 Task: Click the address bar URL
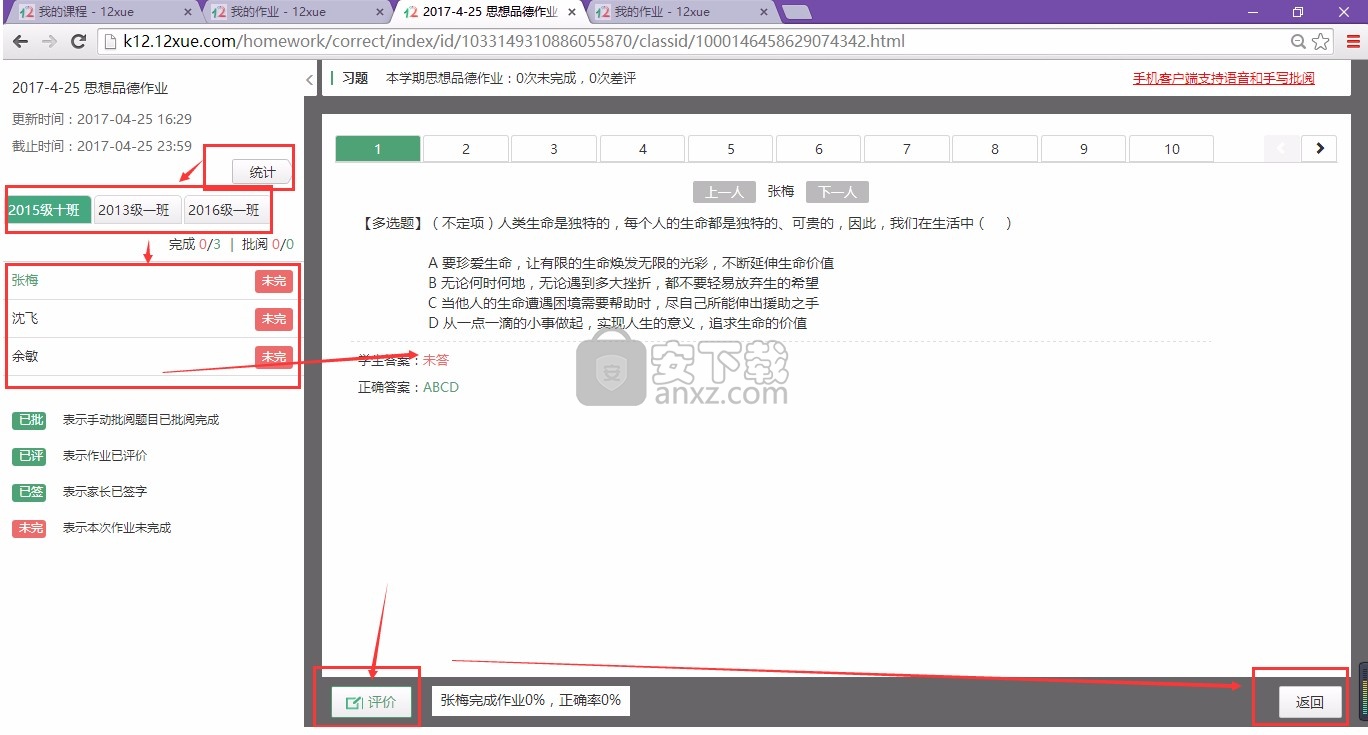(514, 42)
